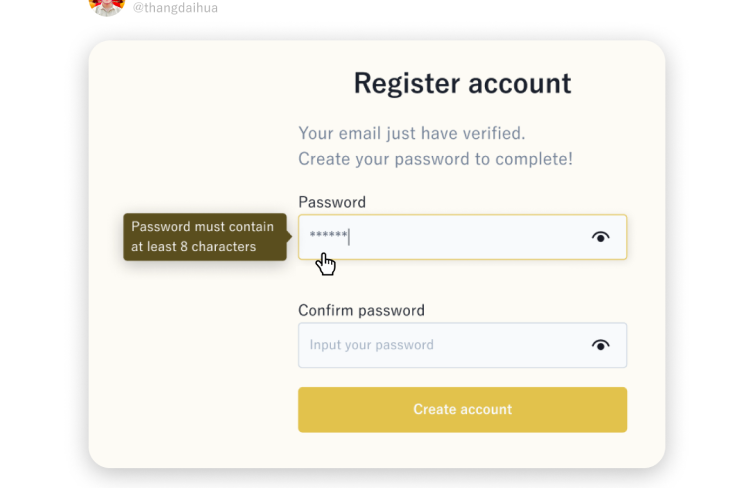Click the 'Input your password' placeholder text
The height and width of the screenshot is (488, 755).
coord(371,345)
